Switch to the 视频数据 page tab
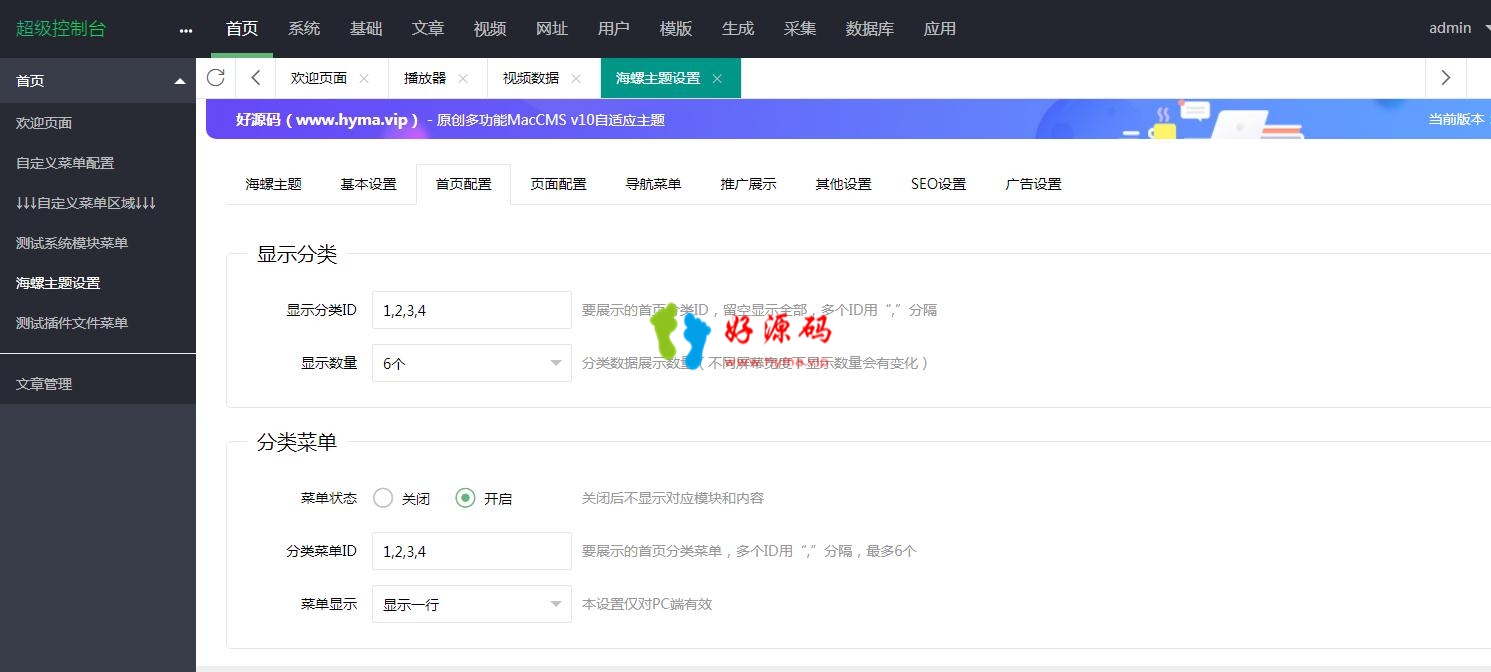 (x=531, y=78)
